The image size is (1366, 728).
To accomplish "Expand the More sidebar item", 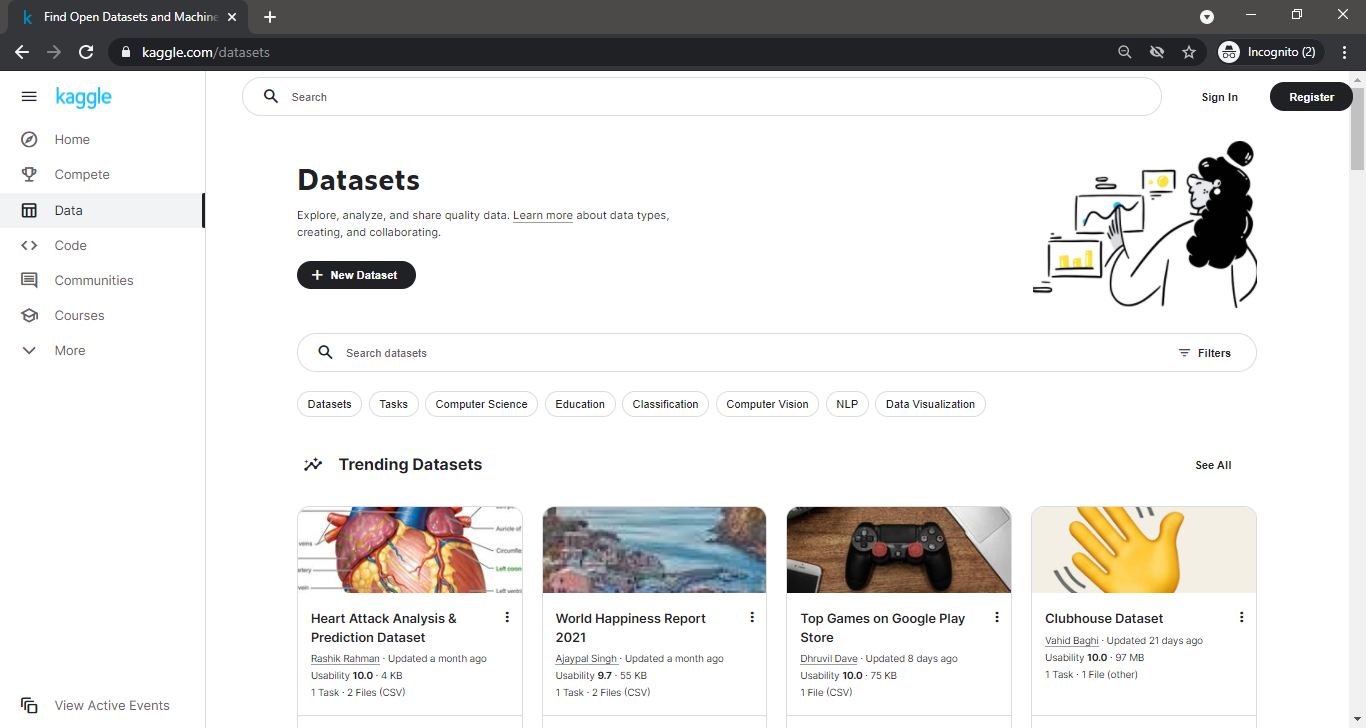I will tap(29, 350).
